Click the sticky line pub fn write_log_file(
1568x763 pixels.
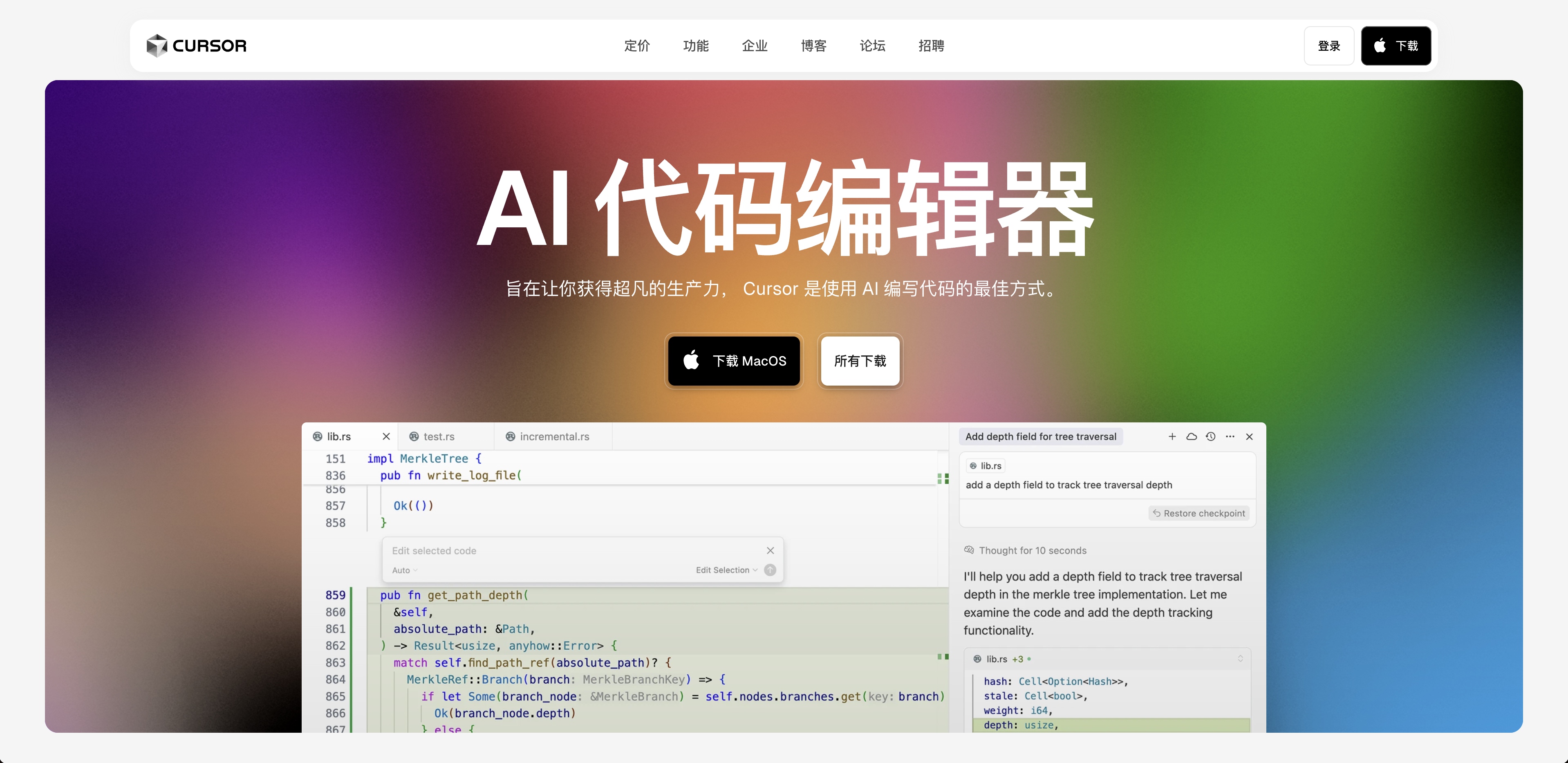point(451,476)
